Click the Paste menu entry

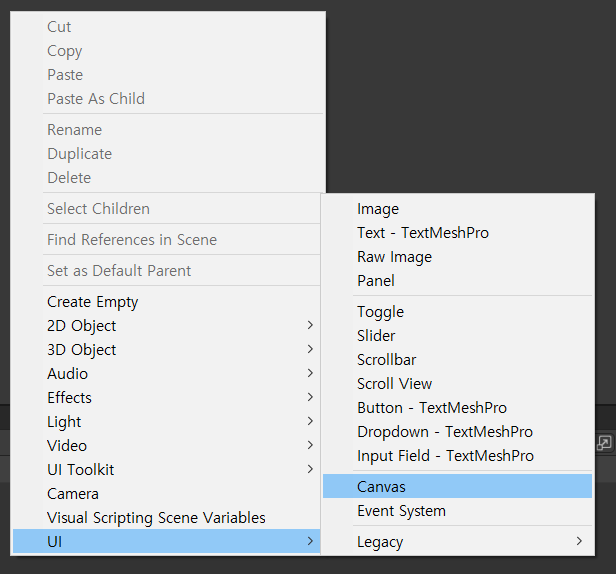(x=168, y=75)
